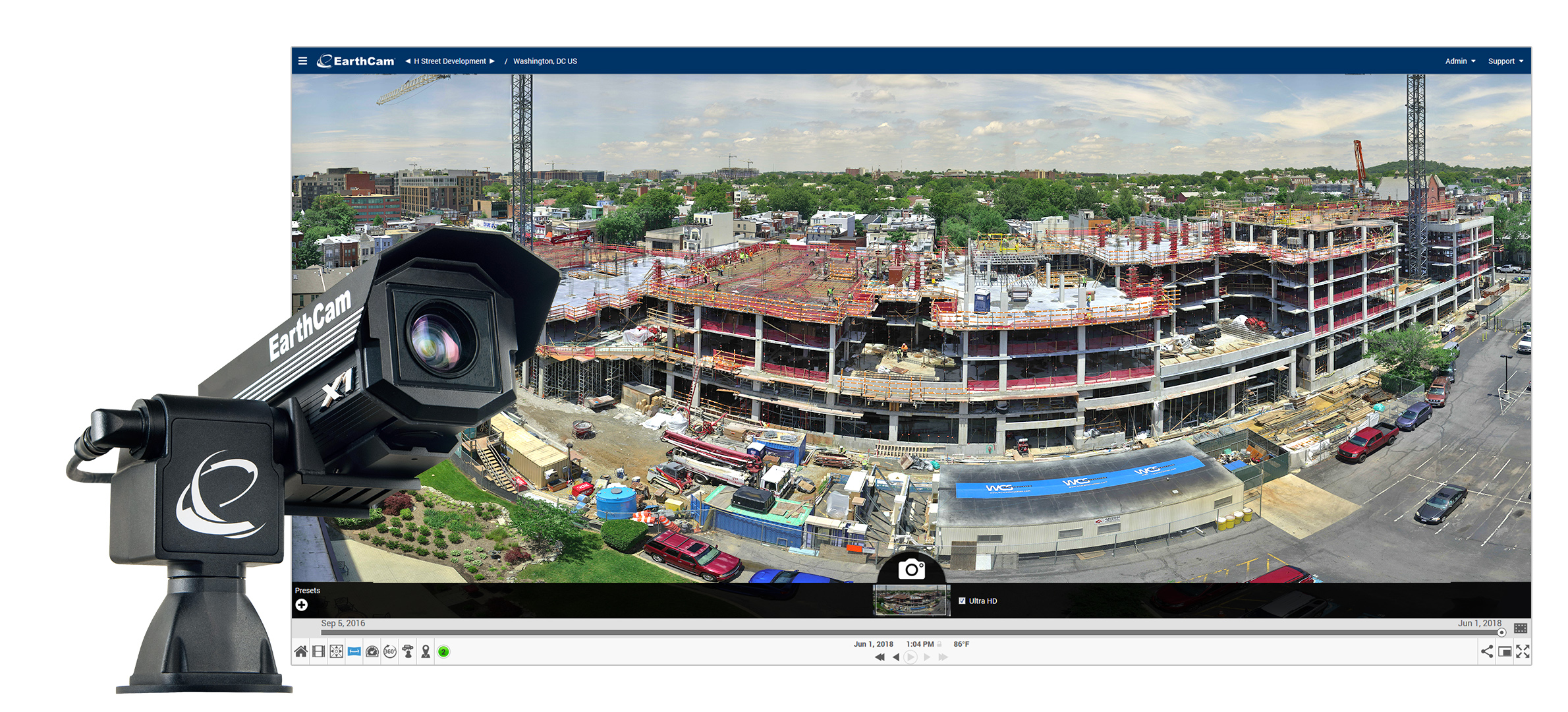This screenshot has width=1568, height=712.
Task: Click the speedometer dashboard icon
Action: pyautogui.click(x=372, y=651)
